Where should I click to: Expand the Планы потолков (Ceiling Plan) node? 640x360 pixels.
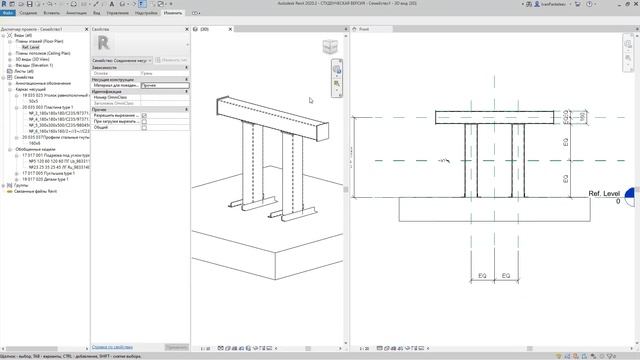[x=10, y=53]
